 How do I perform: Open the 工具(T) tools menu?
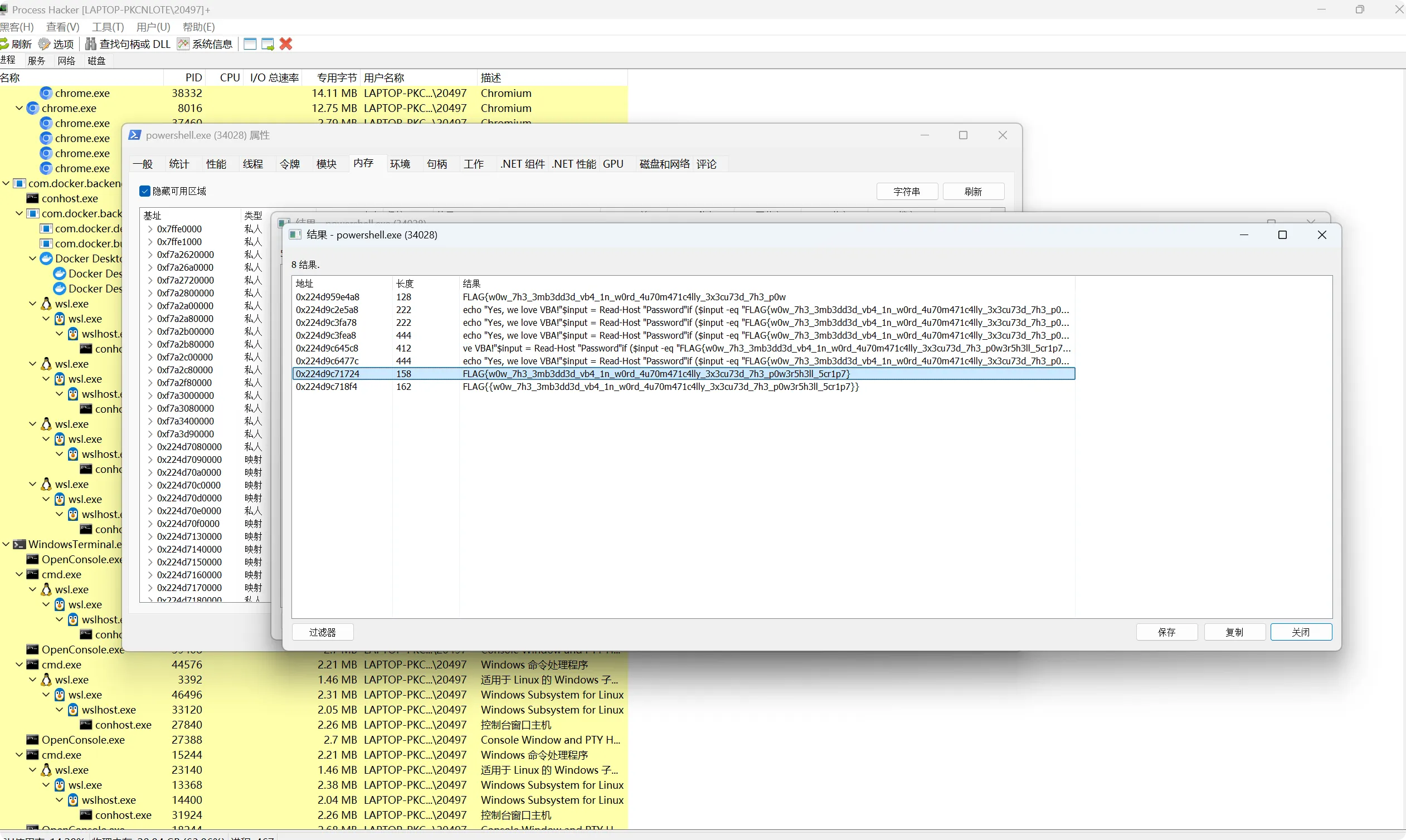pos(108,27)
